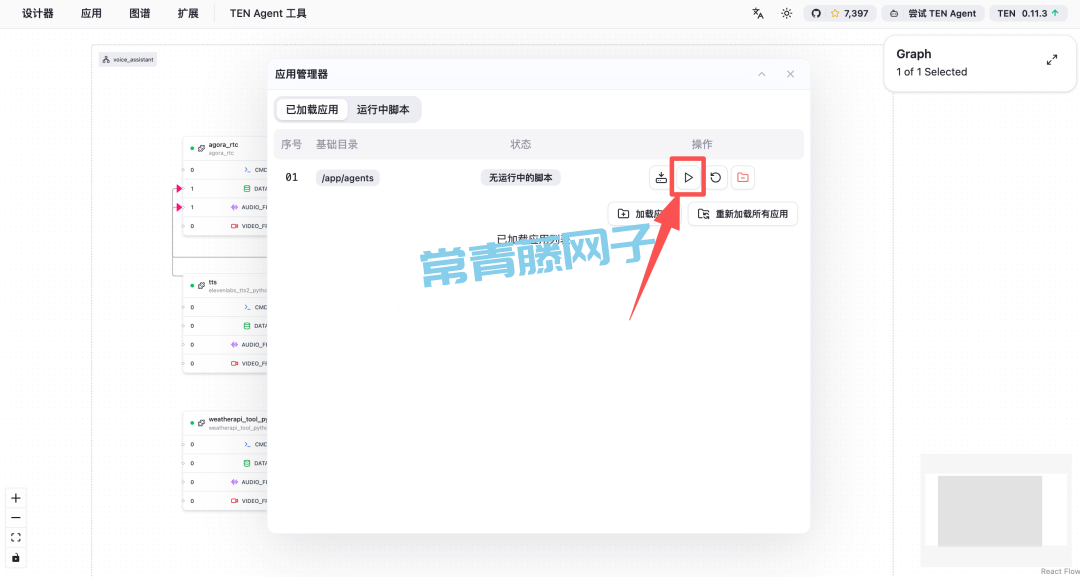Click the 尝试 TEN Agent button
1080x577 pixels.
[x=933, y=13]
